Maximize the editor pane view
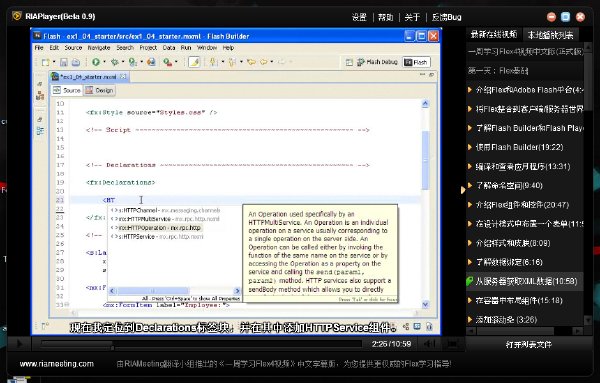This screenshot has height=383, width=600. click(431, 75)
